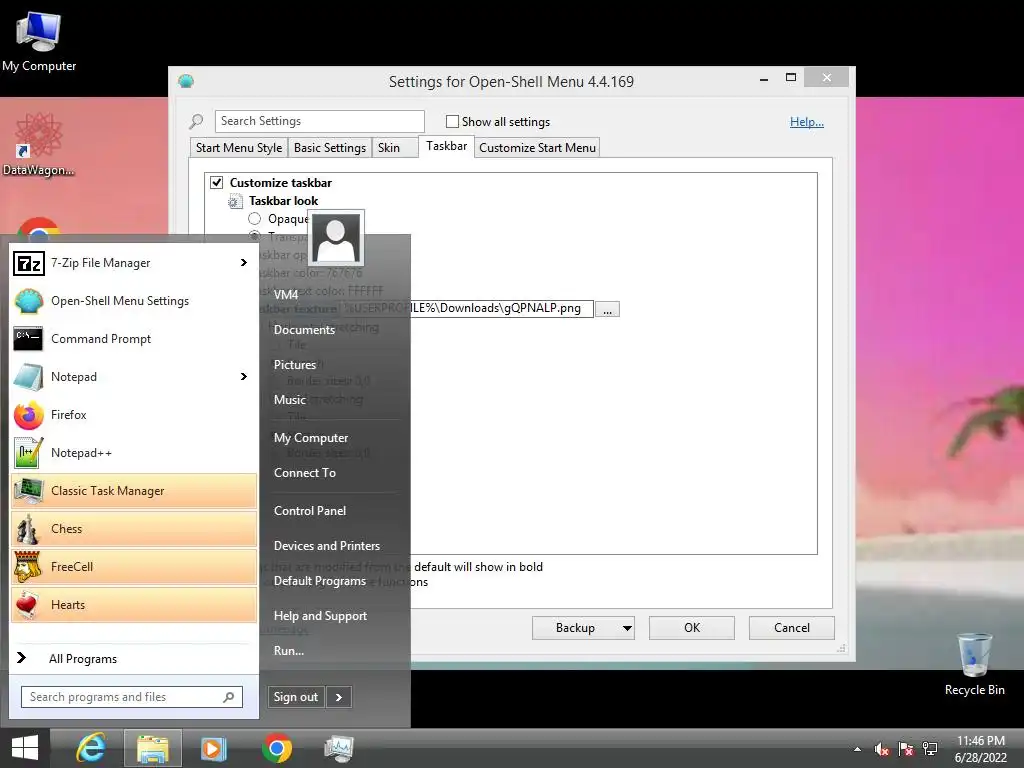
Task: Click the Action Center flag icon
Action: 906,749
